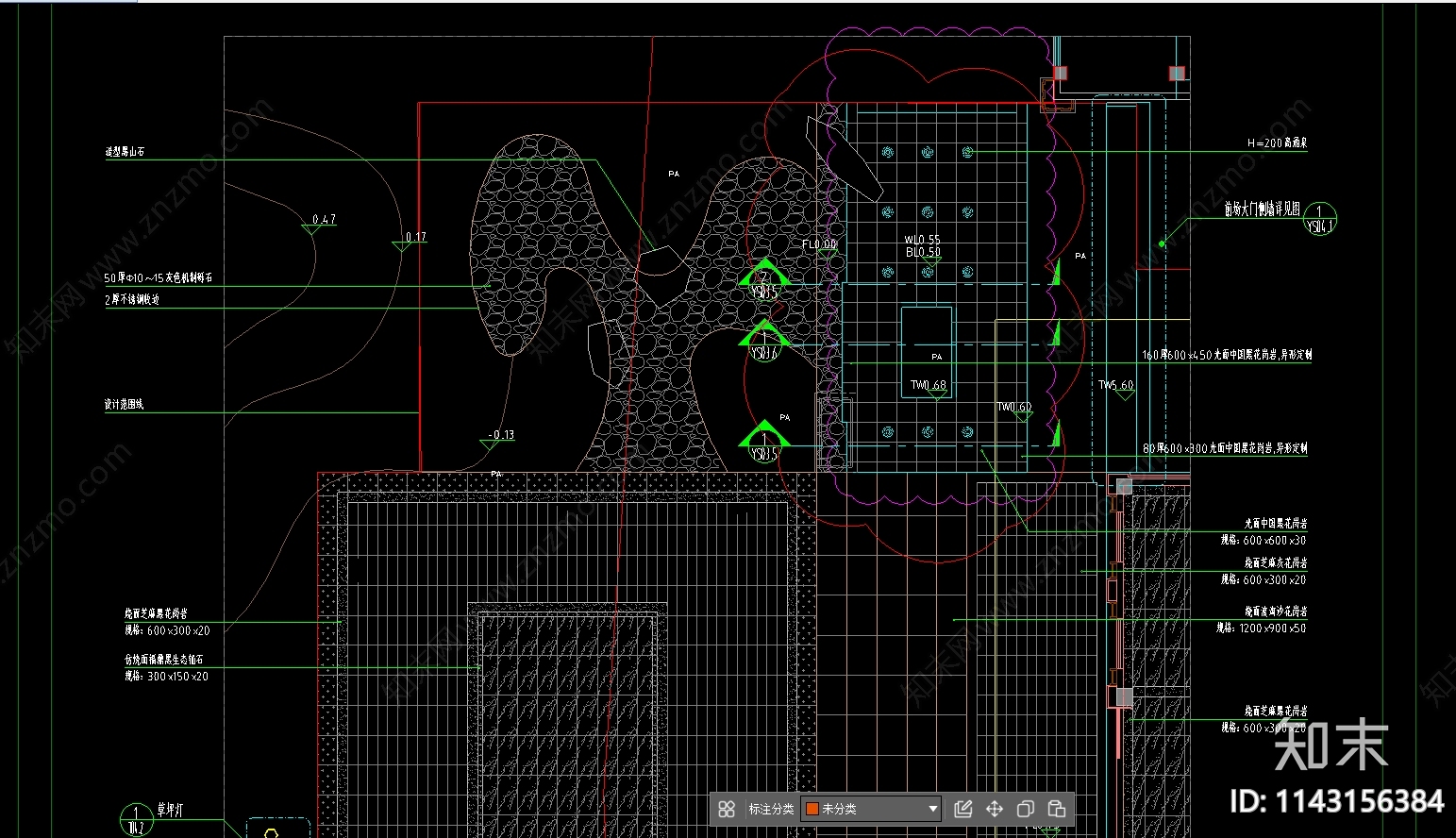Viewport: 1456px width, 838px height.
Task: Select the 造型景山石 annotation label
Action: coord(125,151)
